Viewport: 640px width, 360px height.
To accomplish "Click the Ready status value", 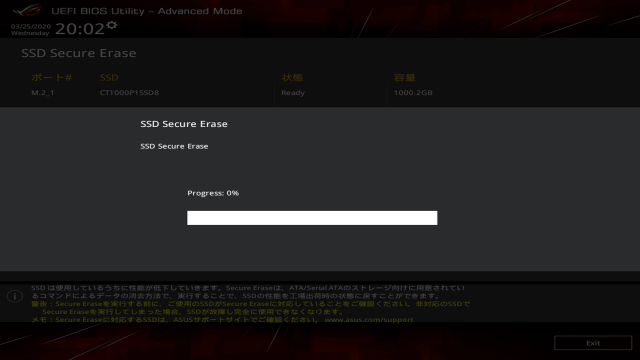I will [x=293, y=93].
